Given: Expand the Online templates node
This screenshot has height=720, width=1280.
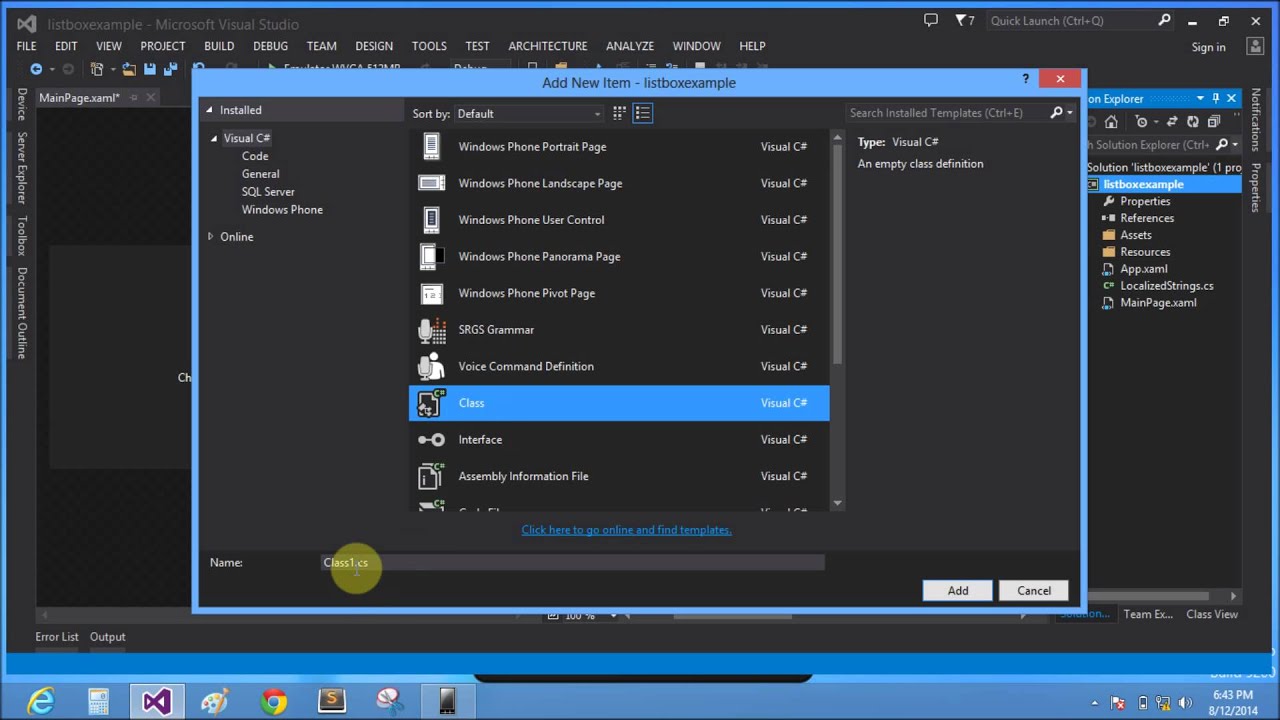Looking at the screenshot, I should (x=210, y=237).
